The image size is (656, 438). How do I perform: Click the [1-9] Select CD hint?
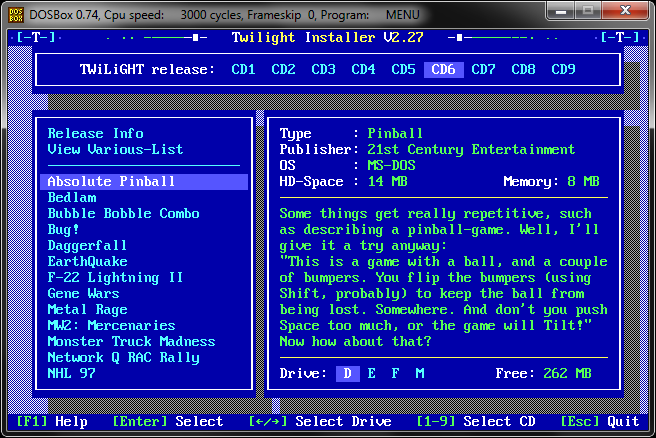point(476,421)
